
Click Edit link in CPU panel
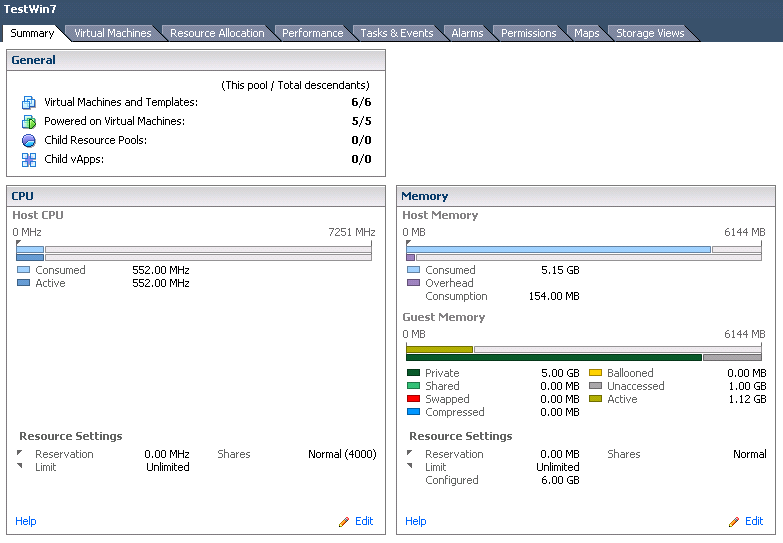[364, 521]
